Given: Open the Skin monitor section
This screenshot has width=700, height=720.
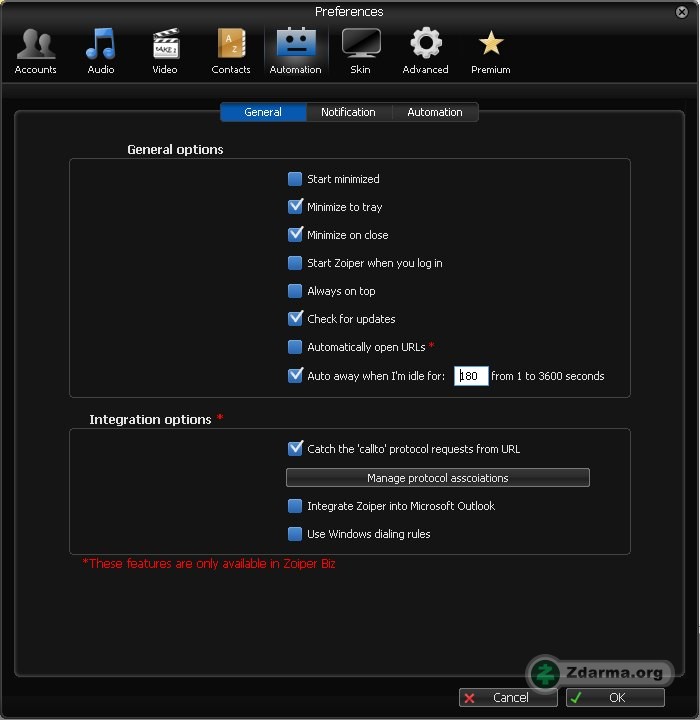Looking at the screenshot, I should (x=361, y=51).
